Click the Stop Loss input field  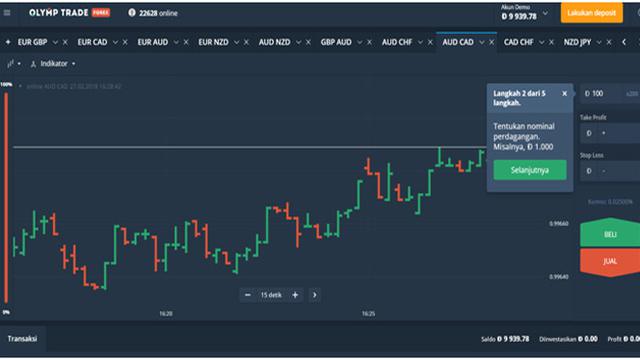coord(610,171)
